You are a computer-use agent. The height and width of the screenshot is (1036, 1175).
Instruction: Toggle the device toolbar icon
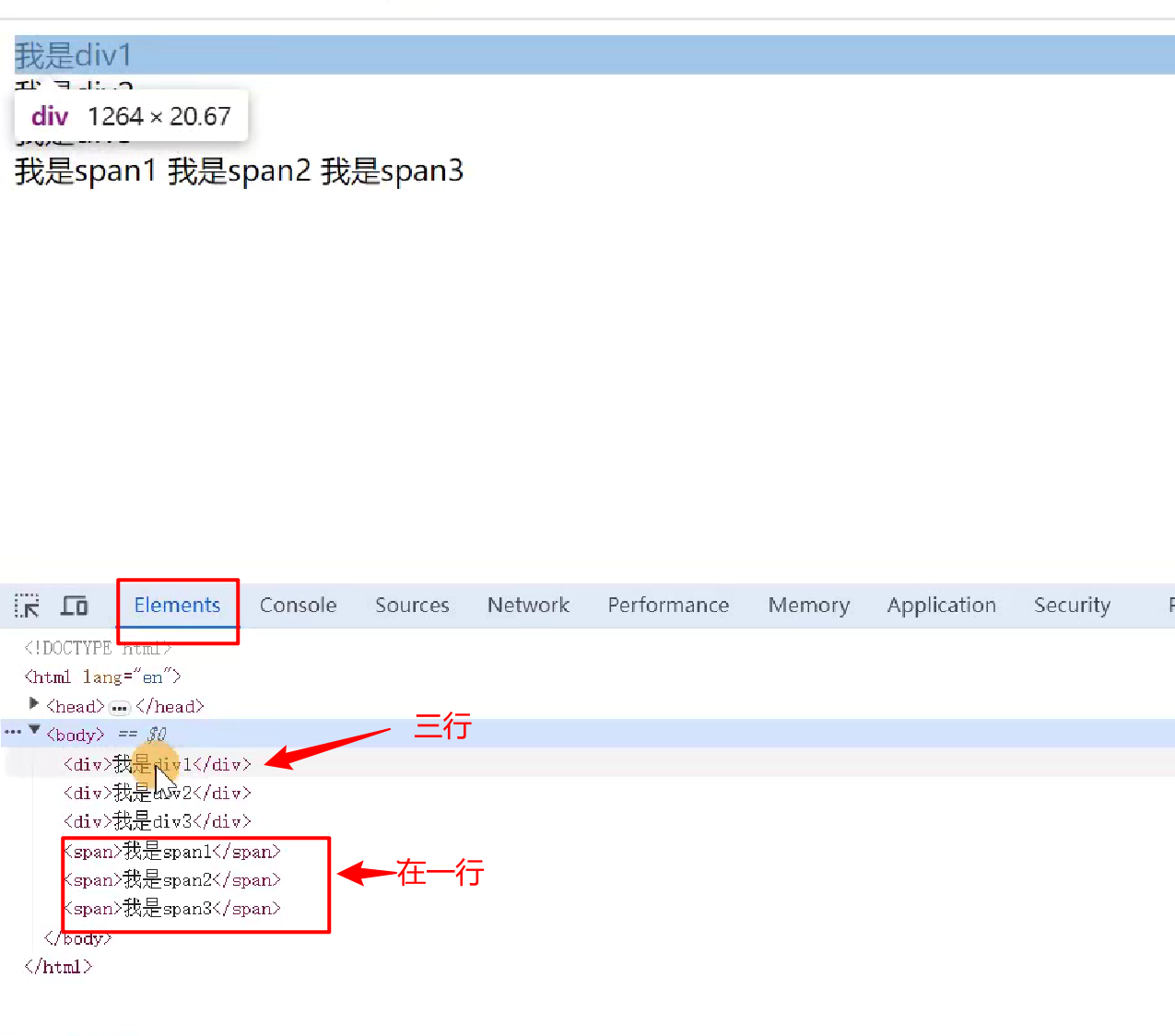pyautogui.click(x=74, y=606)
